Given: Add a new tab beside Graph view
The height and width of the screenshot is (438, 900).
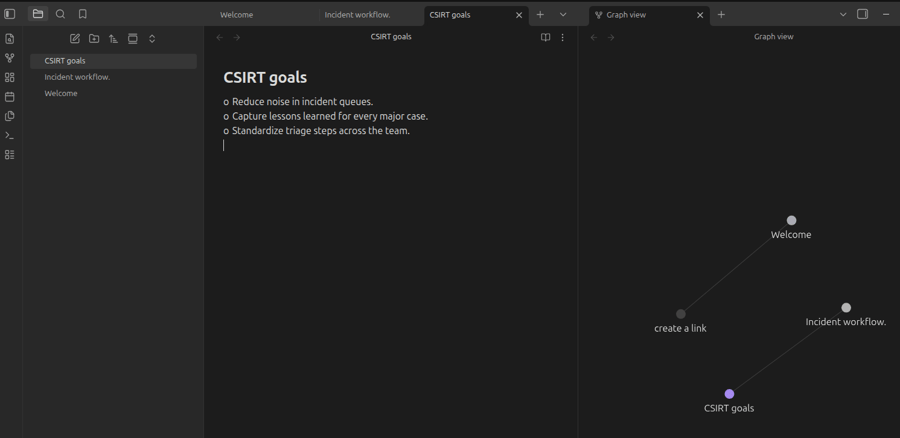Looking at the screenshot, I should tap(721, 15).
